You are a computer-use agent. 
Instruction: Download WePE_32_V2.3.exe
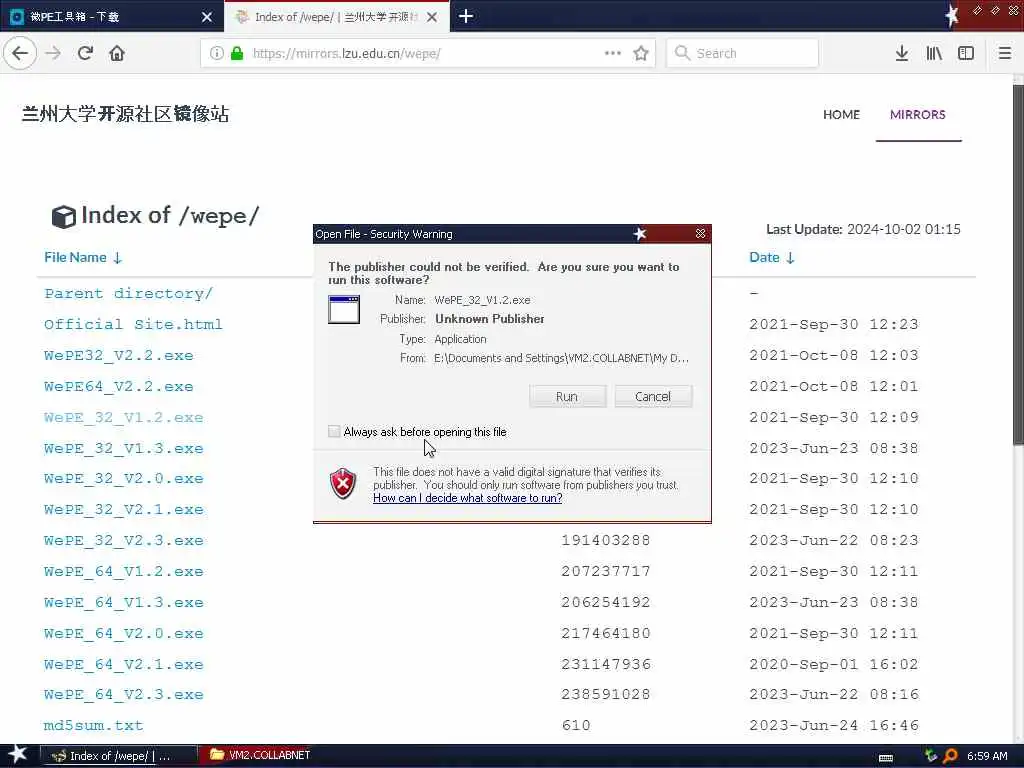coord(123,540)
